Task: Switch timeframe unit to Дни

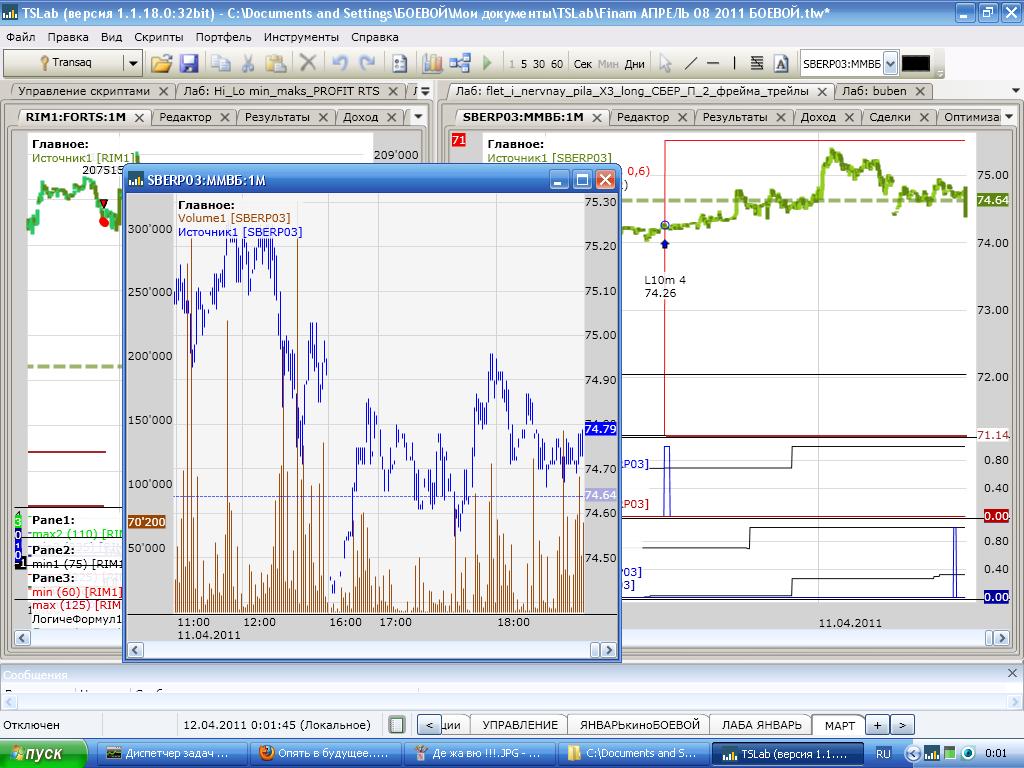Action: point(635,64)
